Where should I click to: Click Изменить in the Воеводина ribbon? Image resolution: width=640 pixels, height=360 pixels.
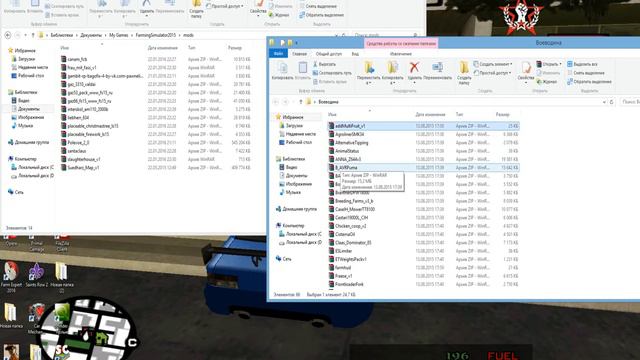click(547, 73)
